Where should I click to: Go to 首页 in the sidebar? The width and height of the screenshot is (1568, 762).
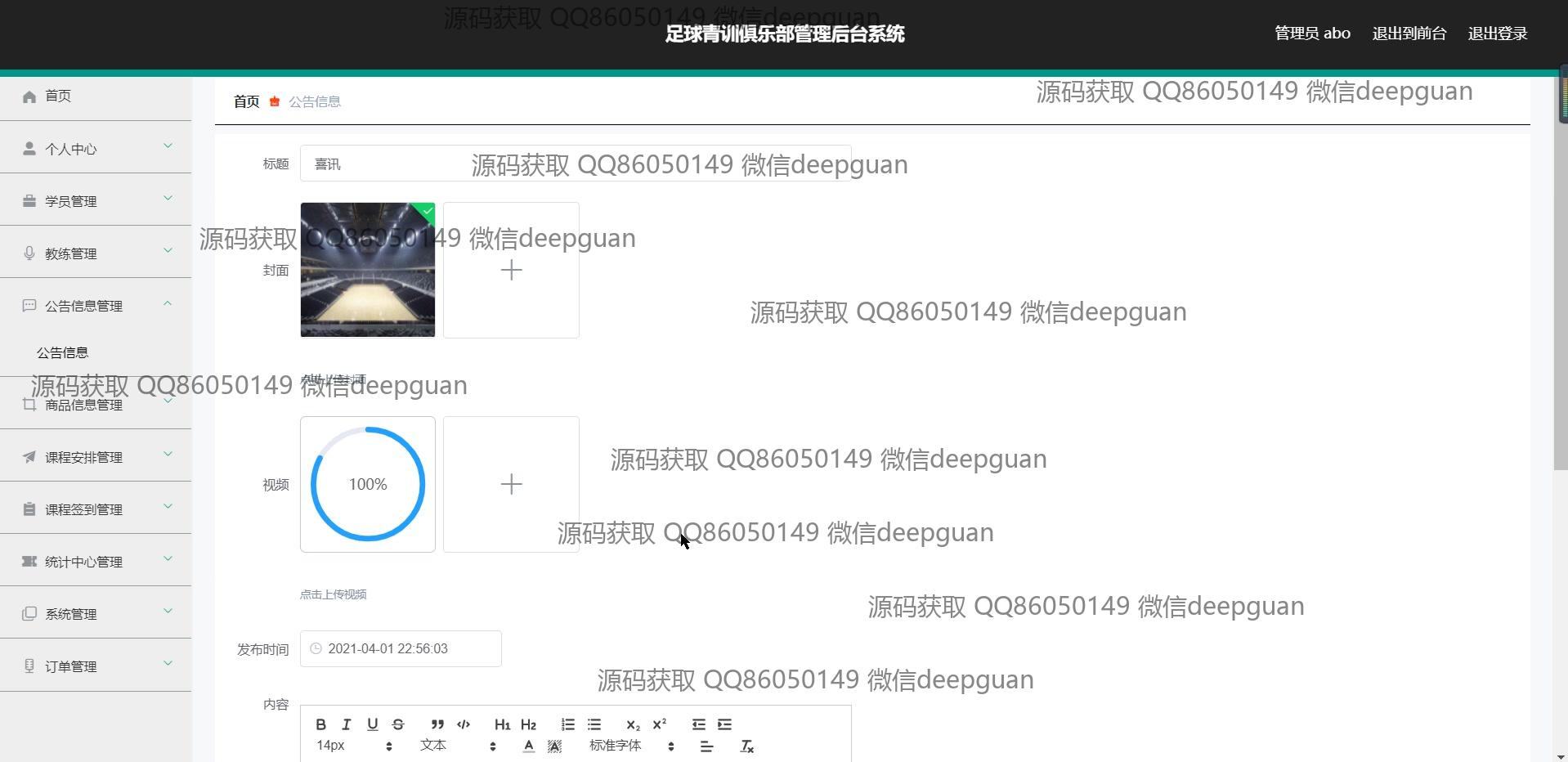tap(96, 96)
